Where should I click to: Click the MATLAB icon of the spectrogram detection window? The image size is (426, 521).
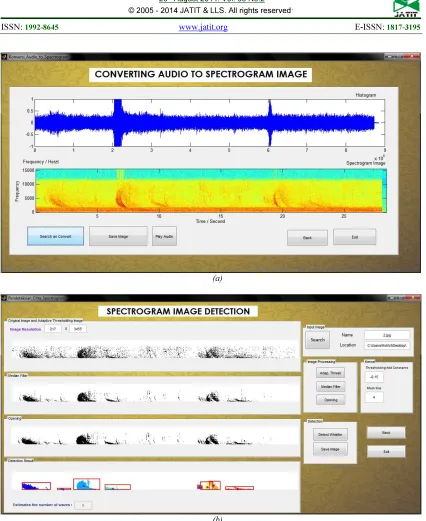tap(4, 298)
